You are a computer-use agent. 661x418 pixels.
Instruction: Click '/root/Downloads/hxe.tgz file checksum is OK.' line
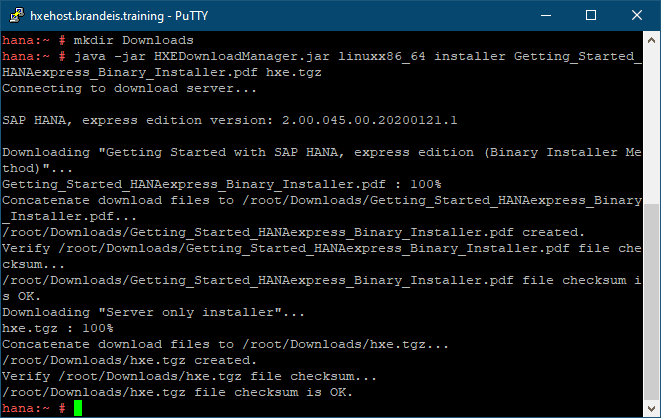coord(177,393)
